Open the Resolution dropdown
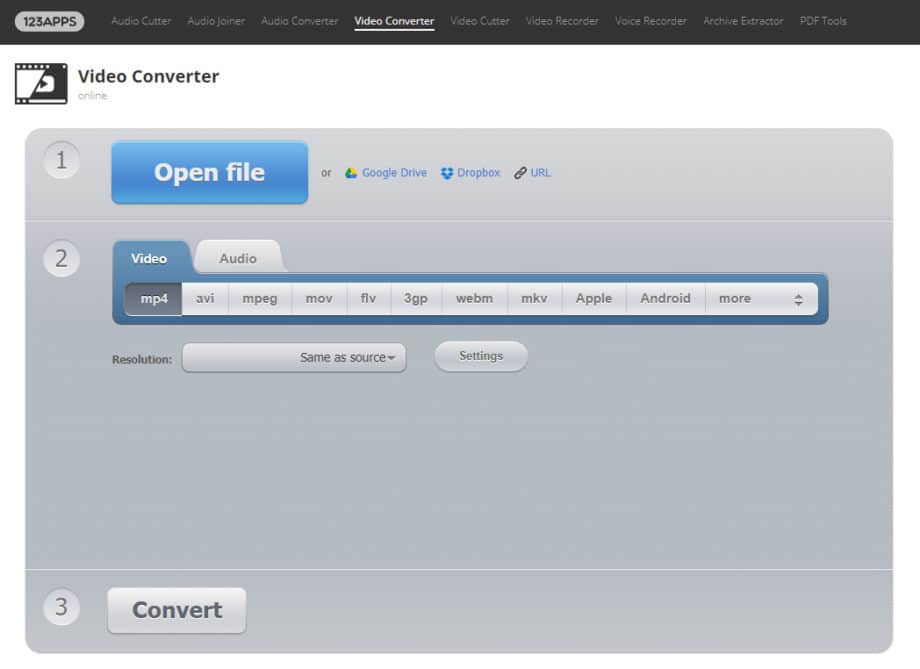 pyautogui.click(x=294, y=357)
